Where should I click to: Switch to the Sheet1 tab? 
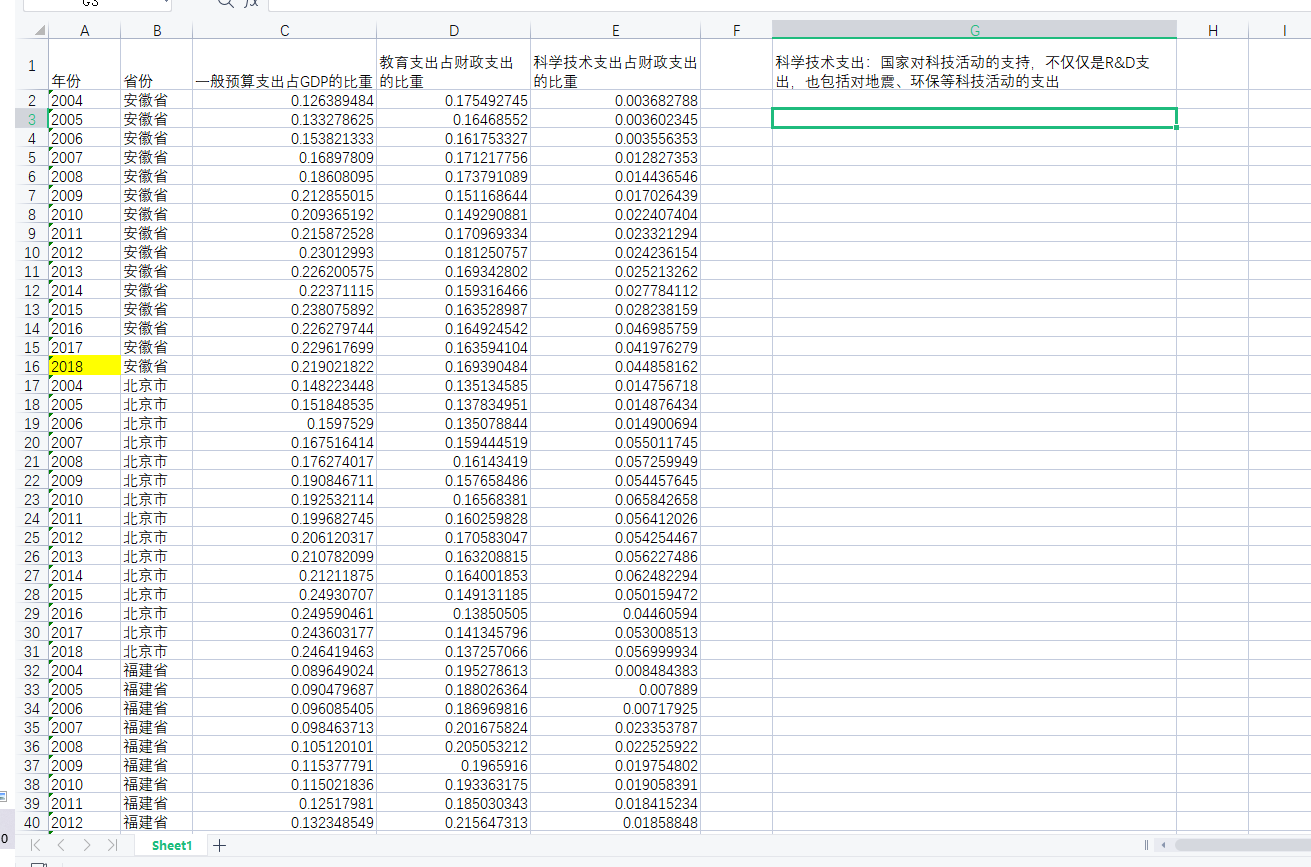point(170,845)
